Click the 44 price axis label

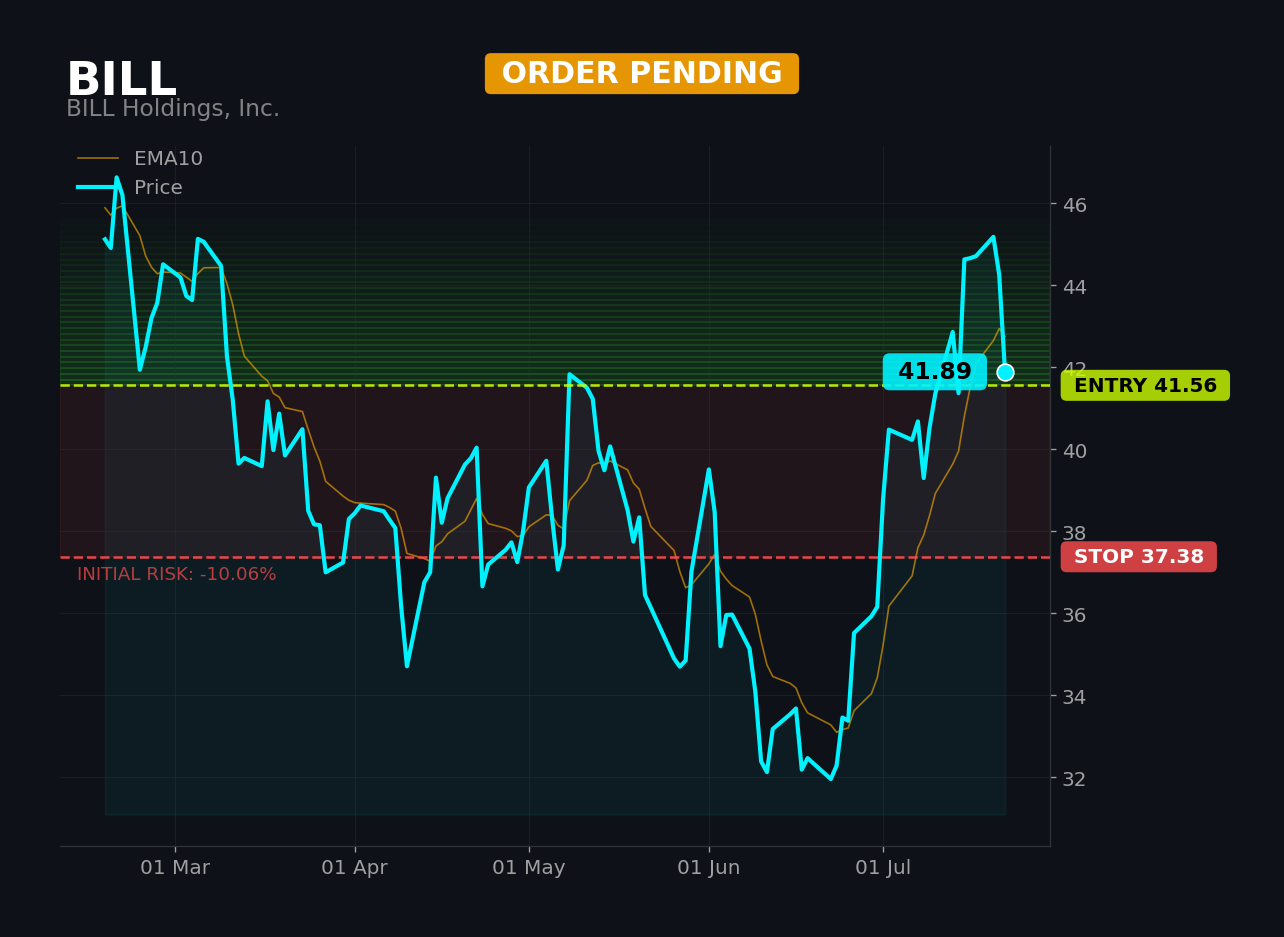[x=1077, y=287]
